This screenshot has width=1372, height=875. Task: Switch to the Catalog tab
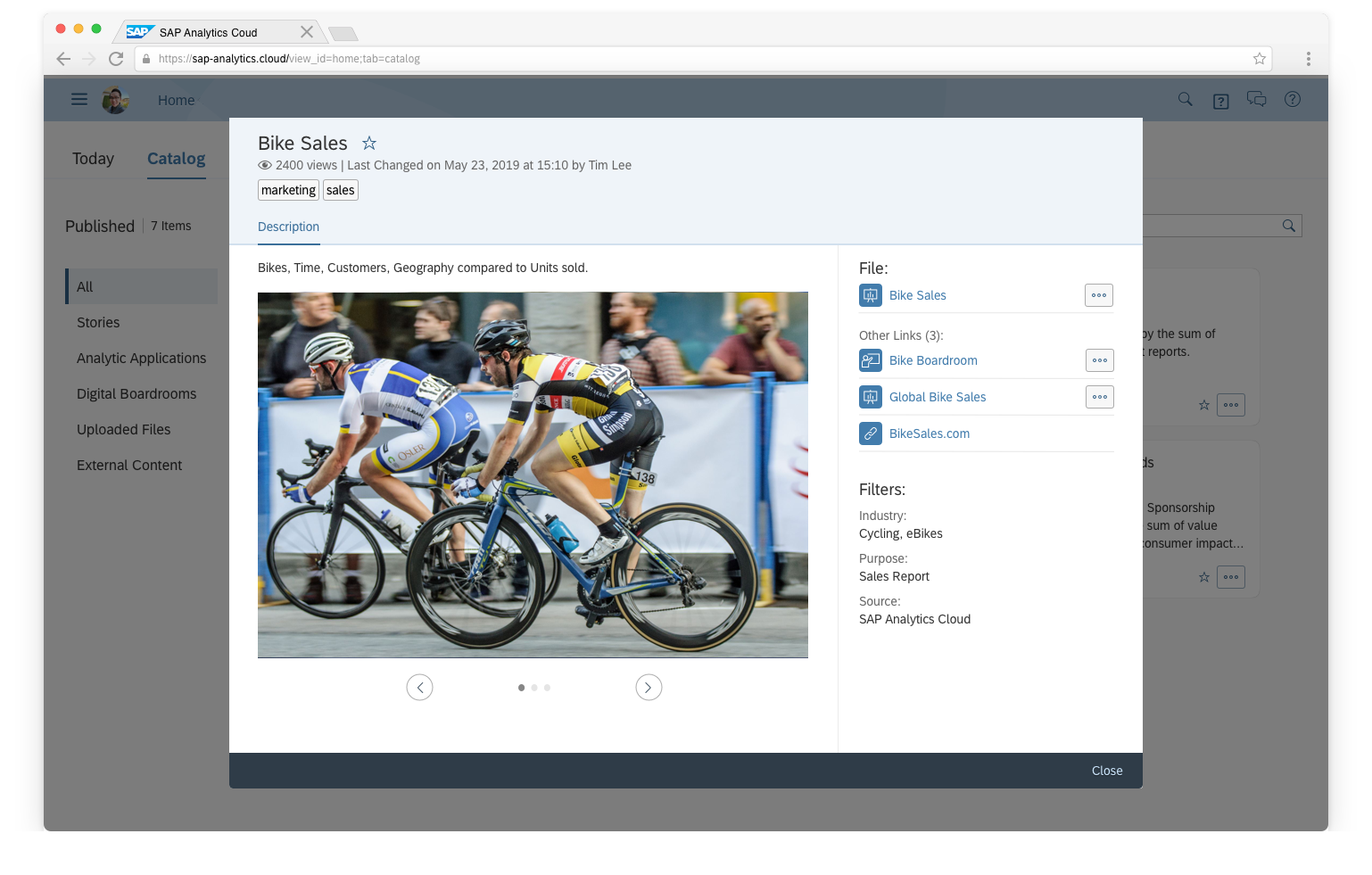tap(176, 159)
